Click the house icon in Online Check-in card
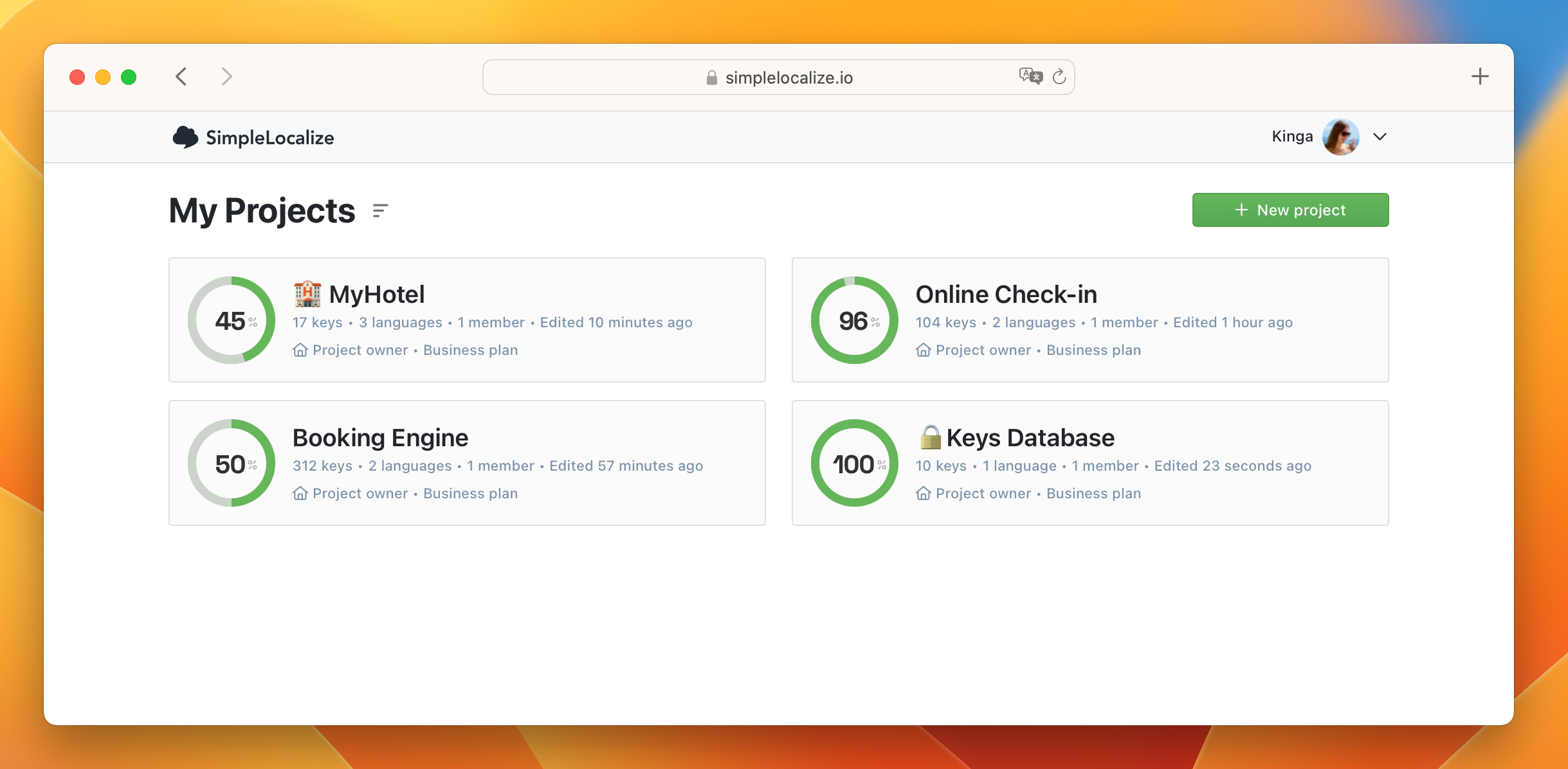This screenshot has height=769, width=1568. 923,350
